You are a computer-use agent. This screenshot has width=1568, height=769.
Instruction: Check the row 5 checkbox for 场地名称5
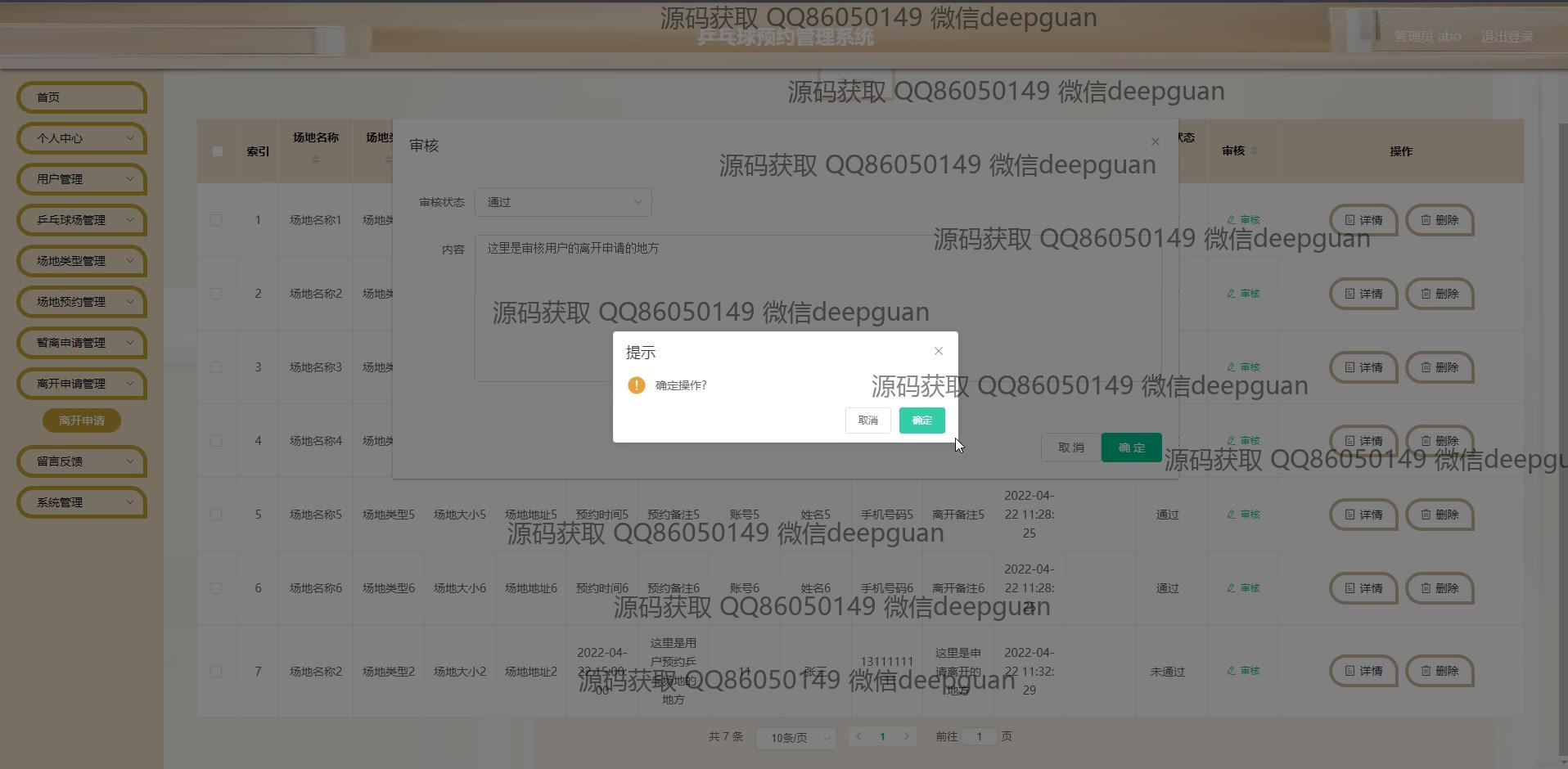pyautogui.click(x=216, y=515)
